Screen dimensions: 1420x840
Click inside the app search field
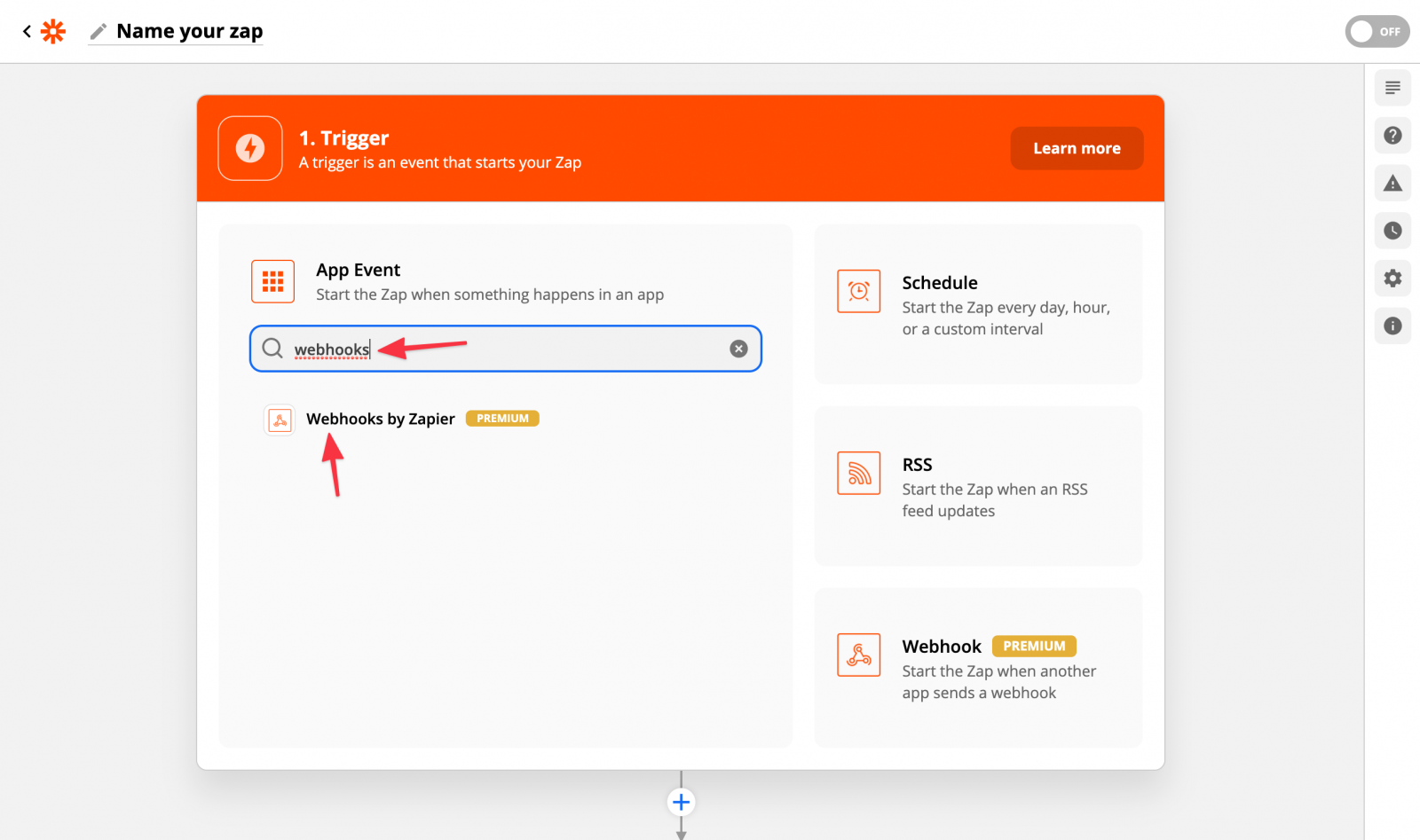coord(532,349)
